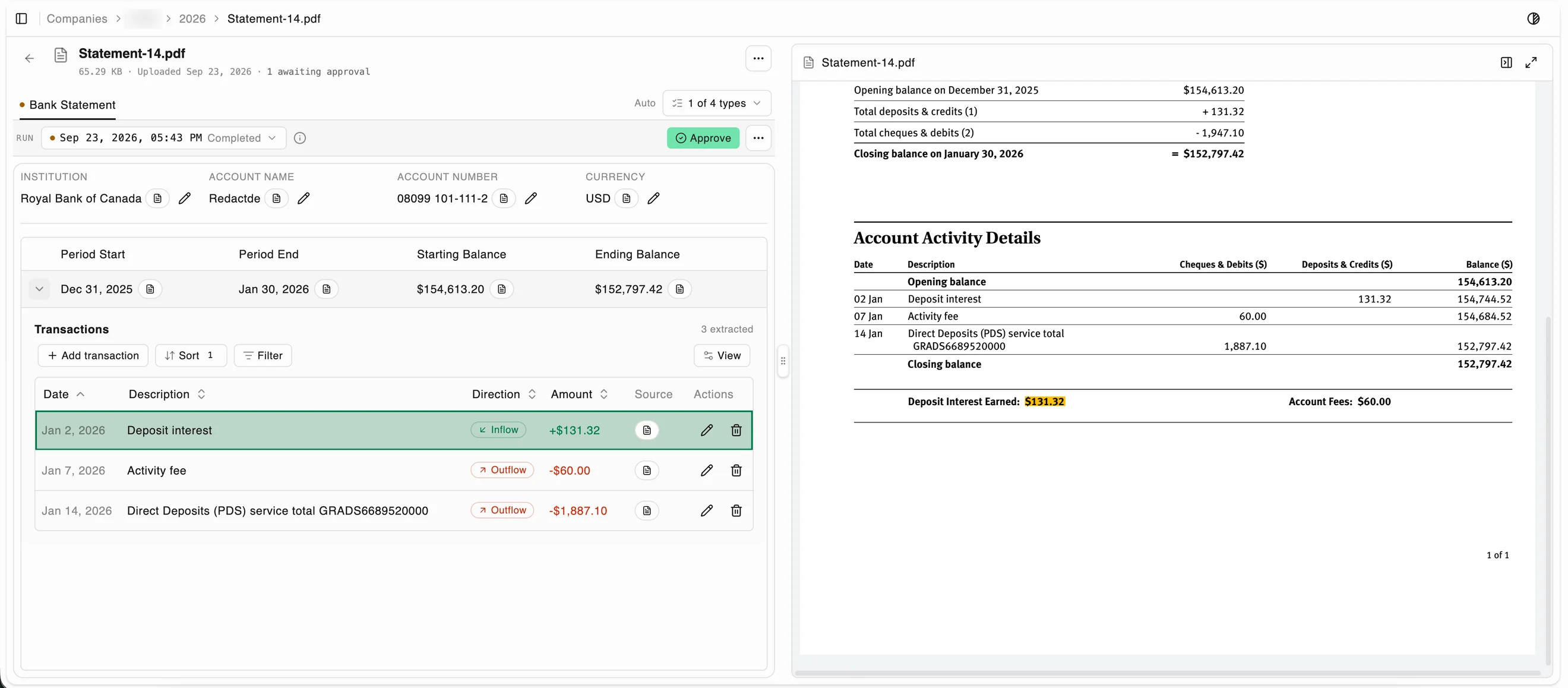The width and height of the screenshot is (1568, 688).
Task: Toggle the sidebar panel icon
Action: coord(21,19)
